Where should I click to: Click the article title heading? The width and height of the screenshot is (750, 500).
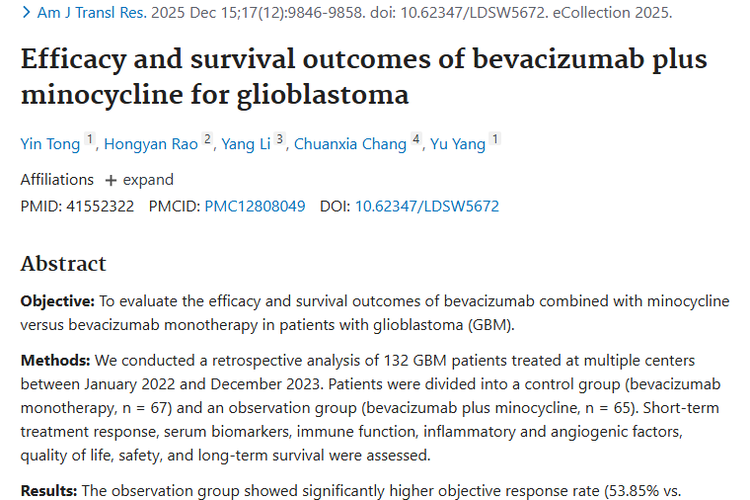363,77
